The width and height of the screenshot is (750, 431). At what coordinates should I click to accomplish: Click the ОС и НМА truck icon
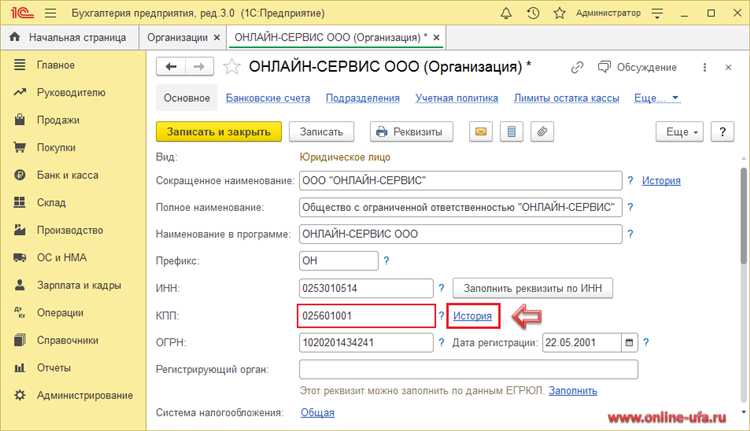[x=20, y=257]
